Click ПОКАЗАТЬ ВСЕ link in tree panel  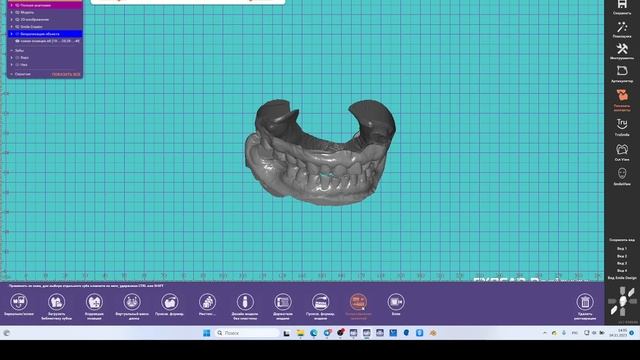point(66,74)
